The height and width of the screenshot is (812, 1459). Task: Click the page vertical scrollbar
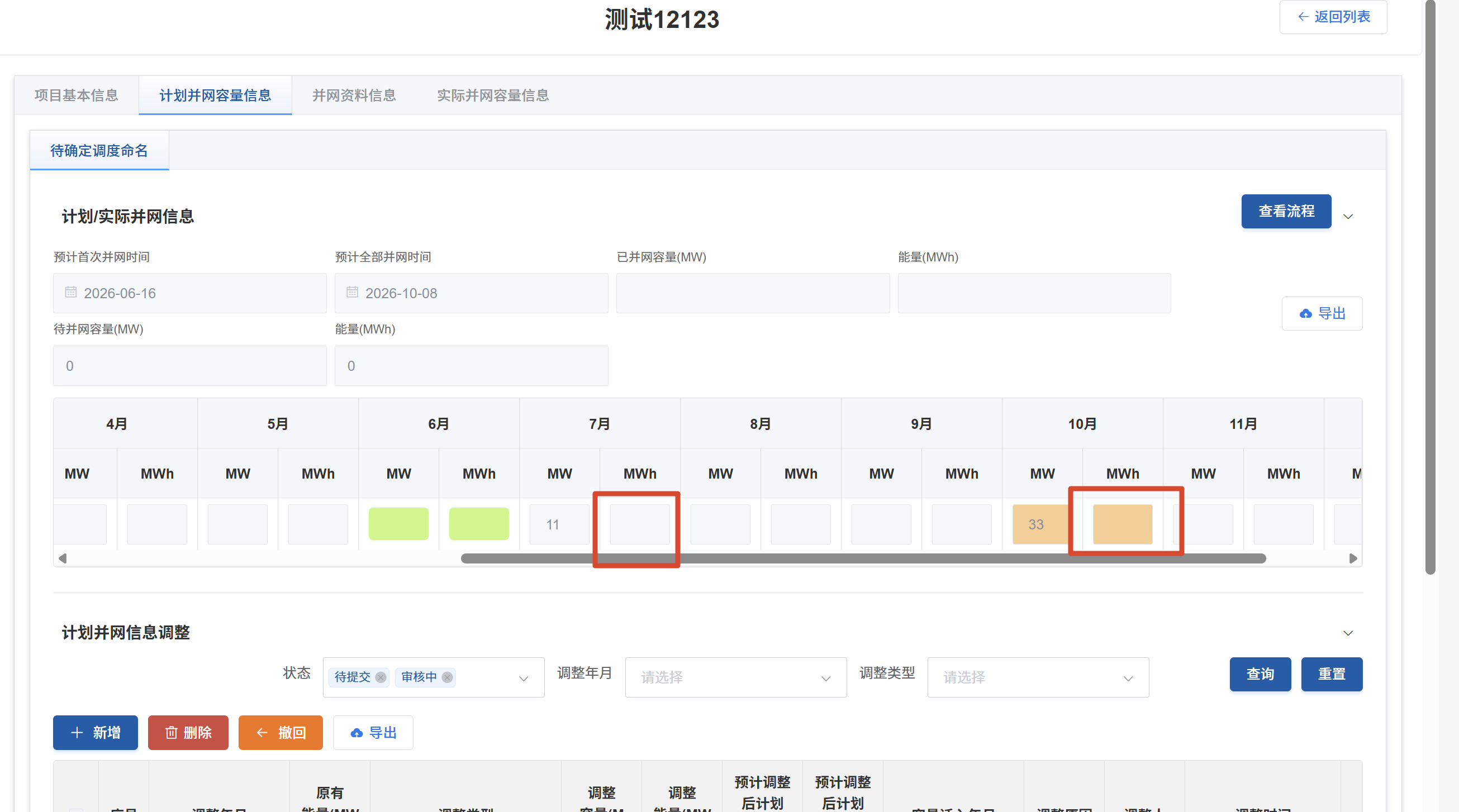[1431, 288]
